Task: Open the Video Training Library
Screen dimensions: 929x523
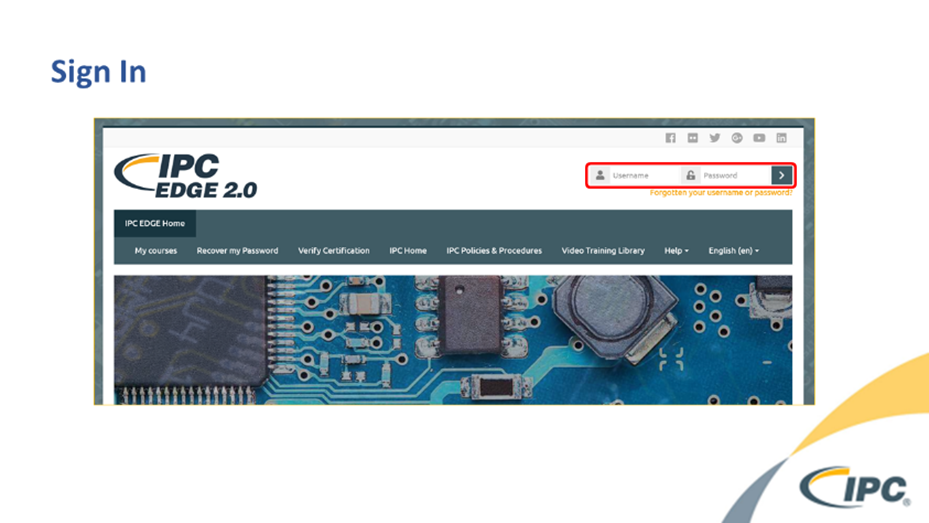Action: [603, 251]
